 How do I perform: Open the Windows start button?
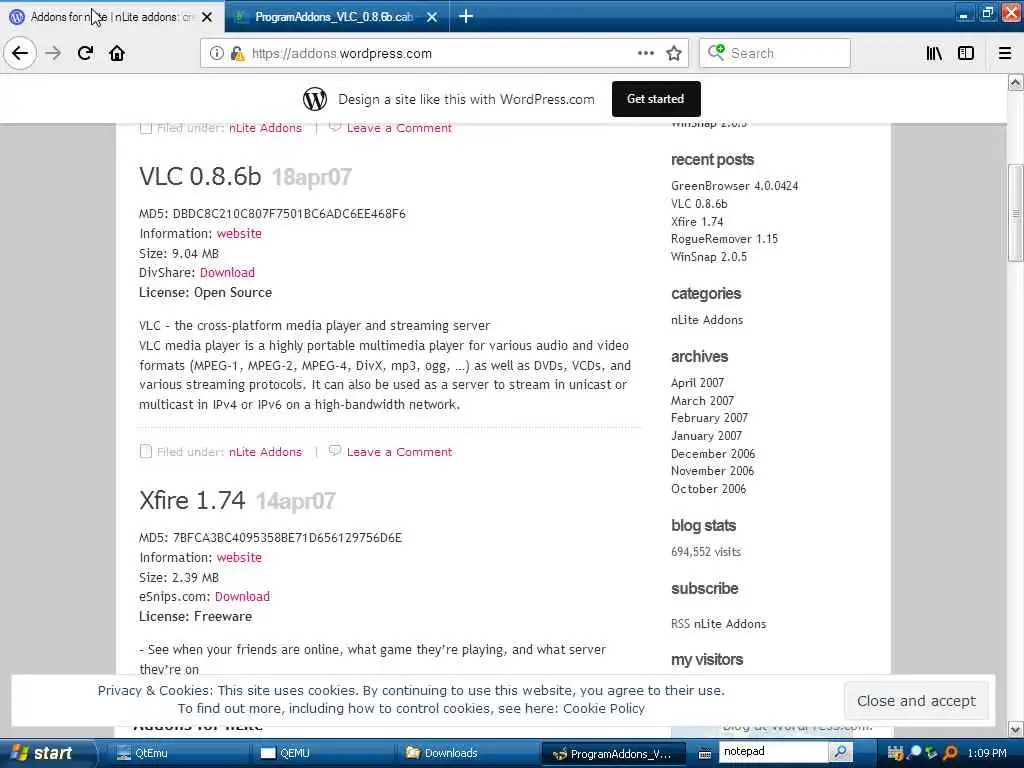[x=47, y=753]
